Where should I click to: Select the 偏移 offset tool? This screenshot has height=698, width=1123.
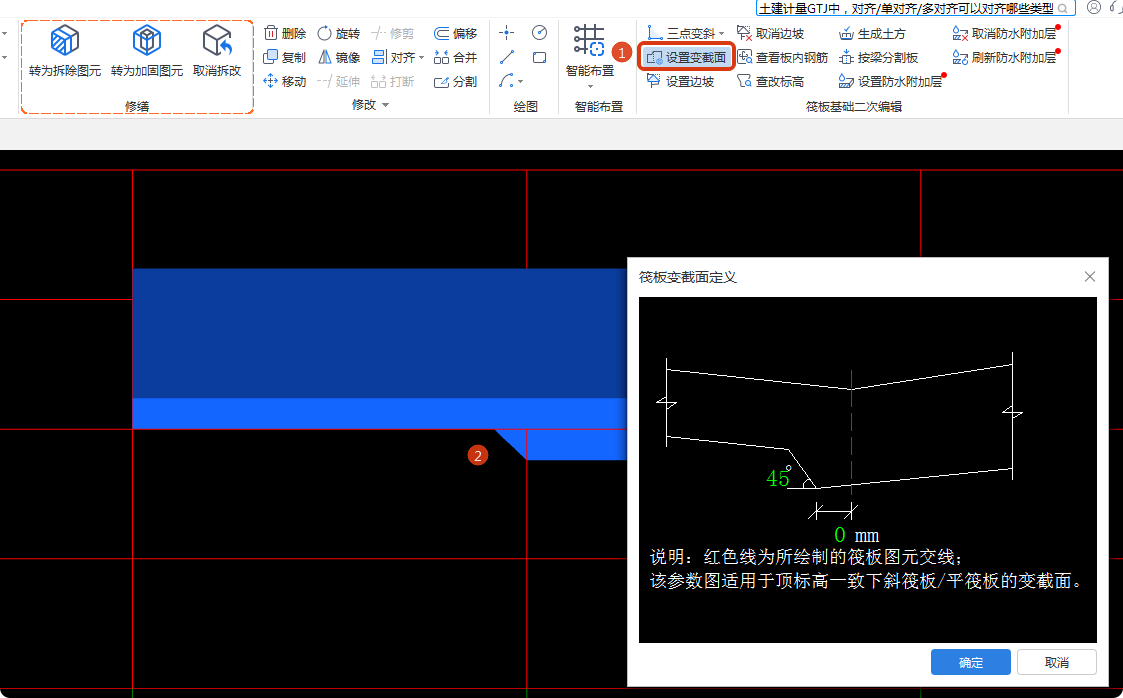coord(456,34)
